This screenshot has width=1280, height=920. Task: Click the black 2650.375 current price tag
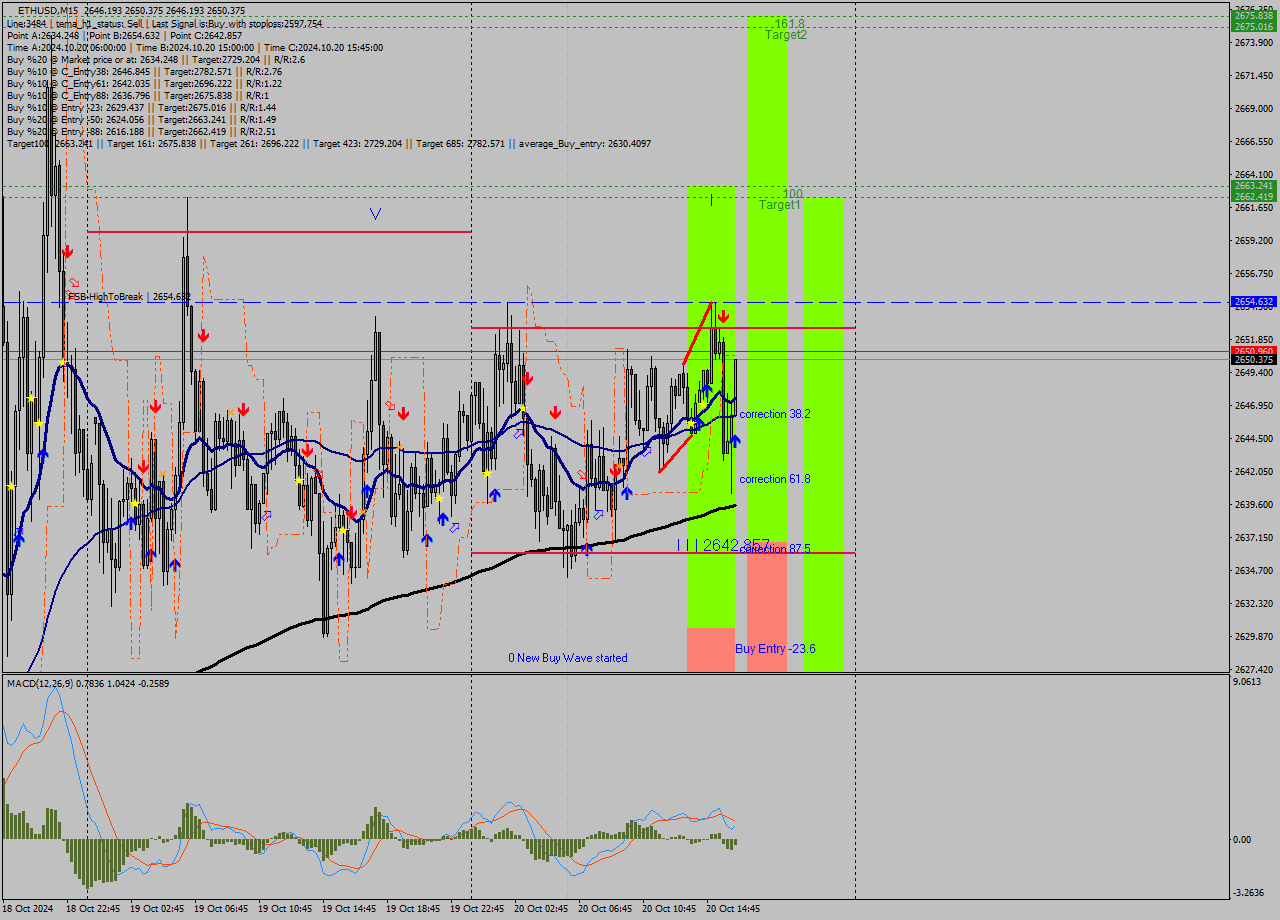coord(1254,360)
